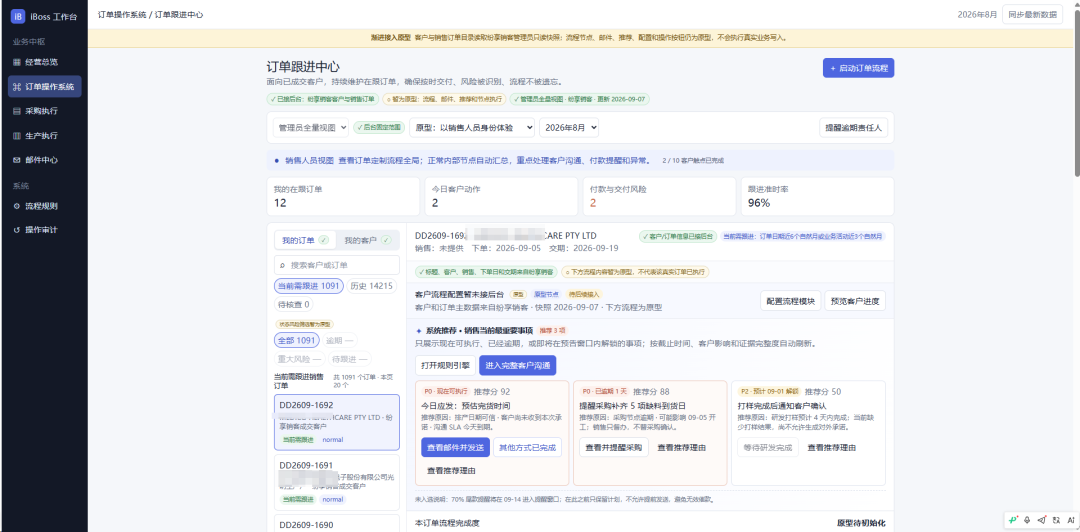Click the translate icon in the floating toolbar
This screenshot has width=1080, height=532.
(1057, 520)
